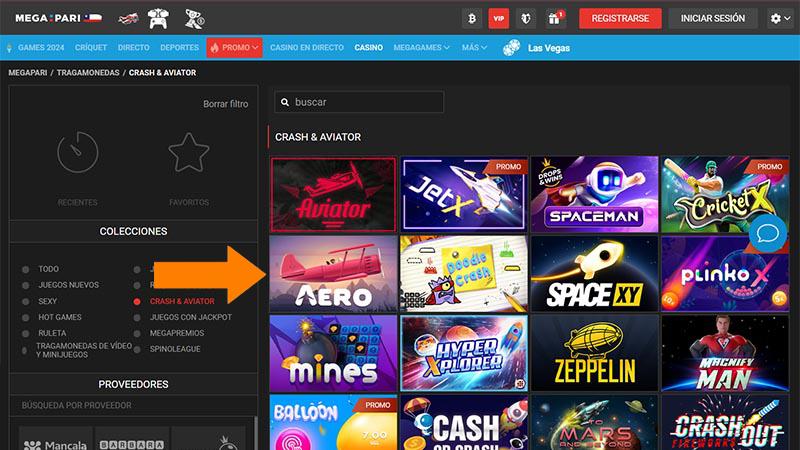Open DIRECTO menu item

click(134, 47)
